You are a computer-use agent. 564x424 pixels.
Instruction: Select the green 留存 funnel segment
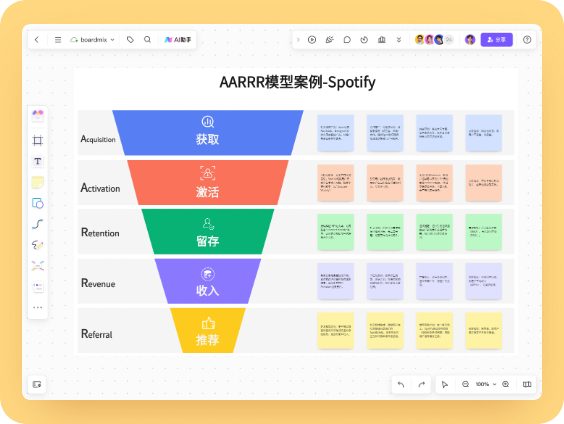tap(208, 232)
